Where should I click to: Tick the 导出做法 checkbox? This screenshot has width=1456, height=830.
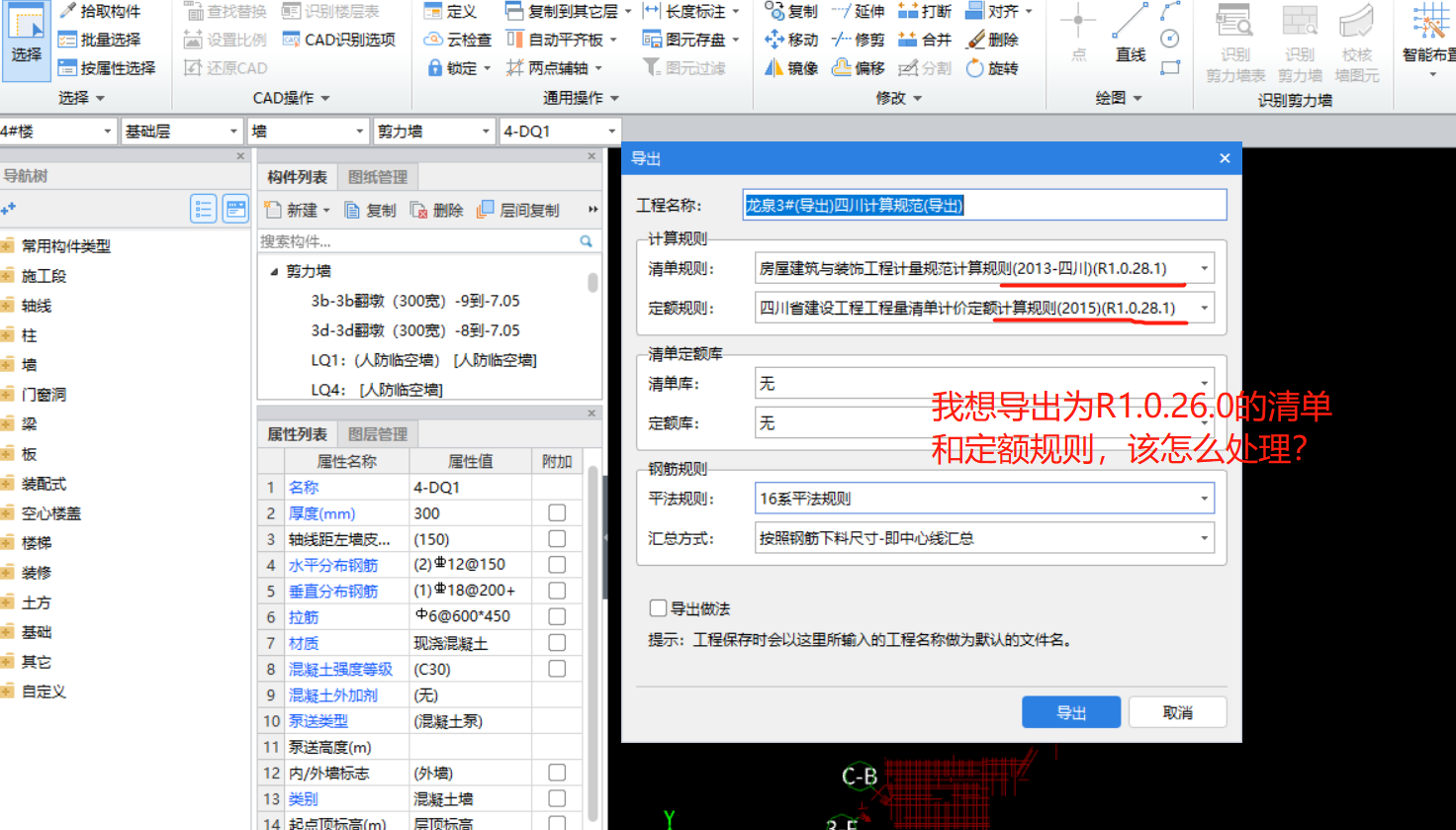[x=658, y=607]
